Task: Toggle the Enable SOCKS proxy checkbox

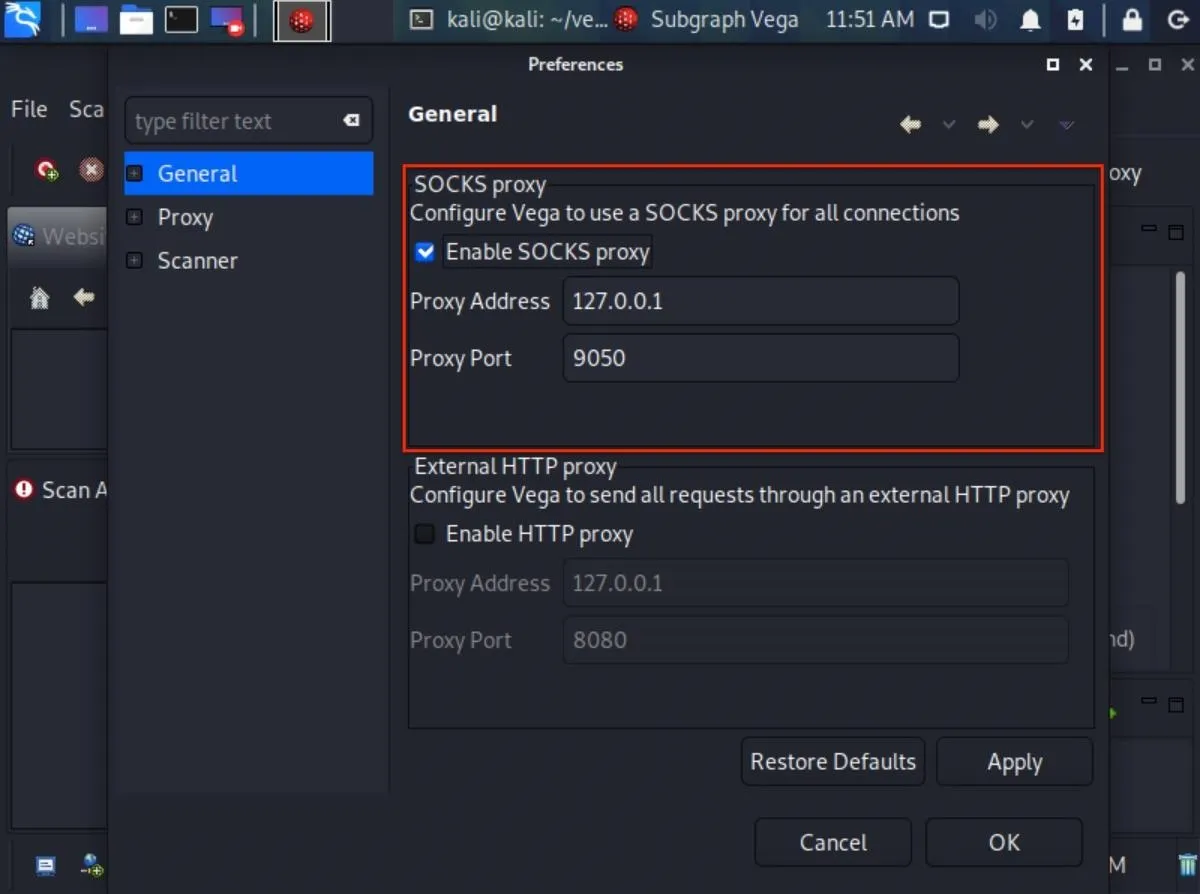Action: click(425, 252)
